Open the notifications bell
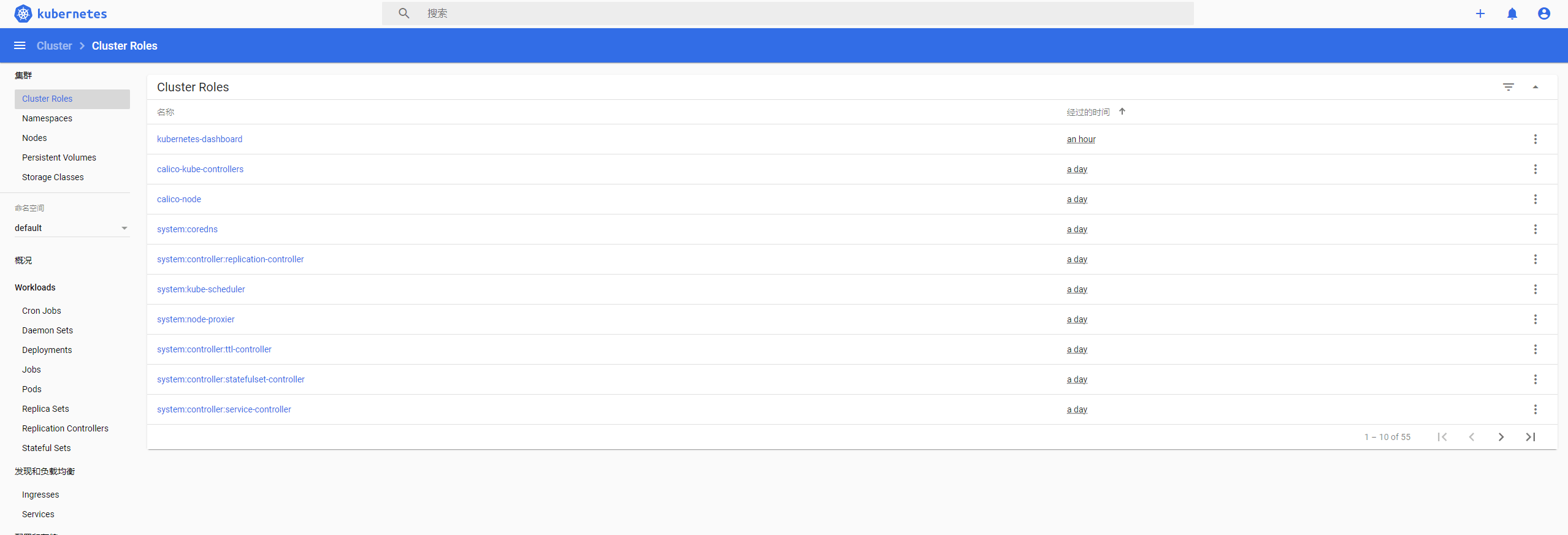 tap(1512, 13)
